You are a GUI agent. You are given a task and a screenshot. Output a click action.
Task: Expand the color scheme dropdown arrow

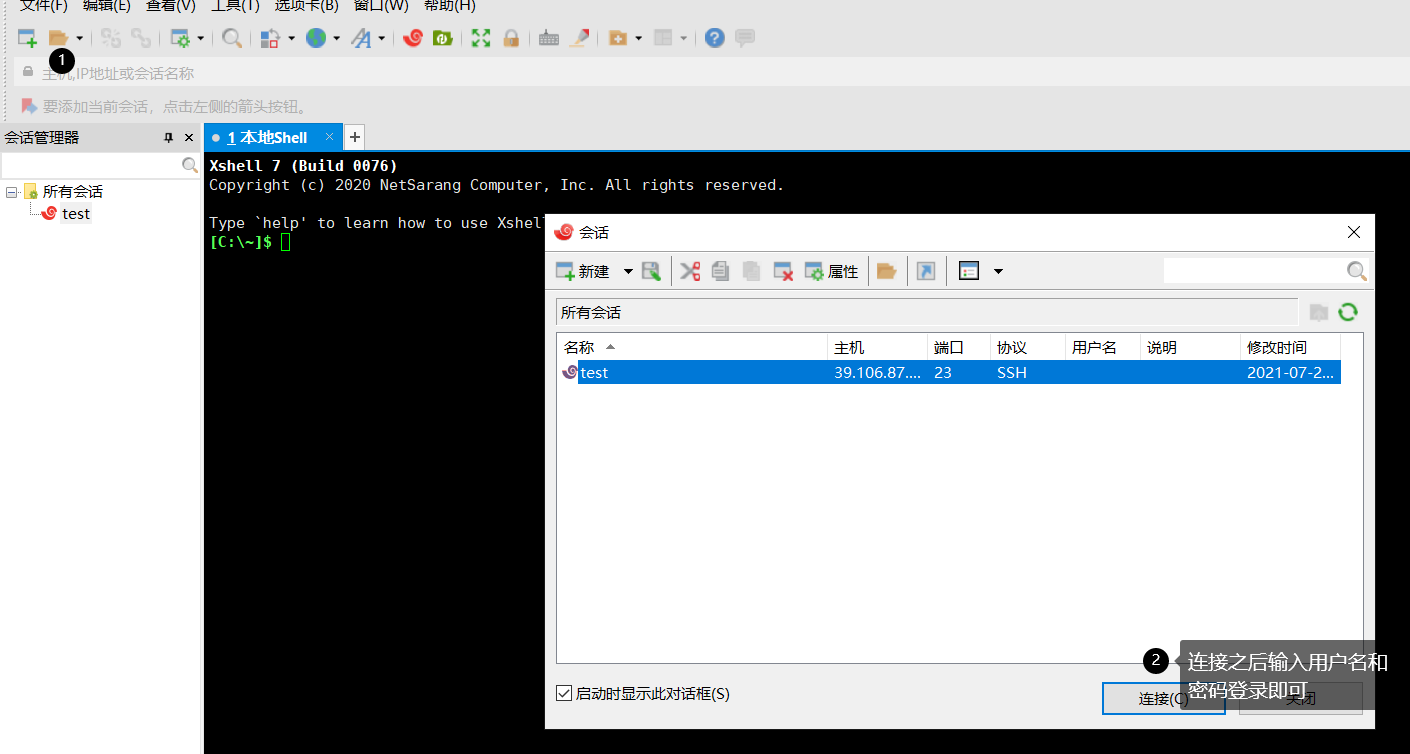point(291,38)
